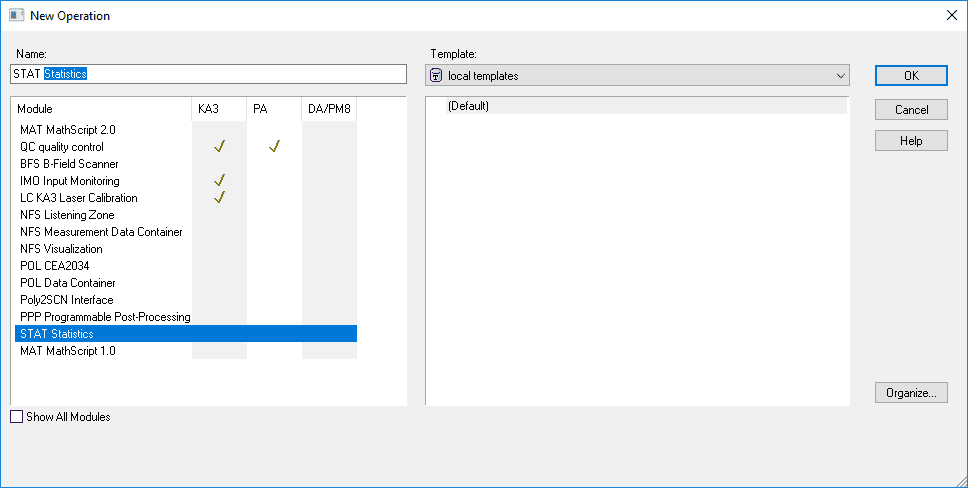This screenshot has height=488, width=968.
Task: Click the Name input field
Action: 209,74
